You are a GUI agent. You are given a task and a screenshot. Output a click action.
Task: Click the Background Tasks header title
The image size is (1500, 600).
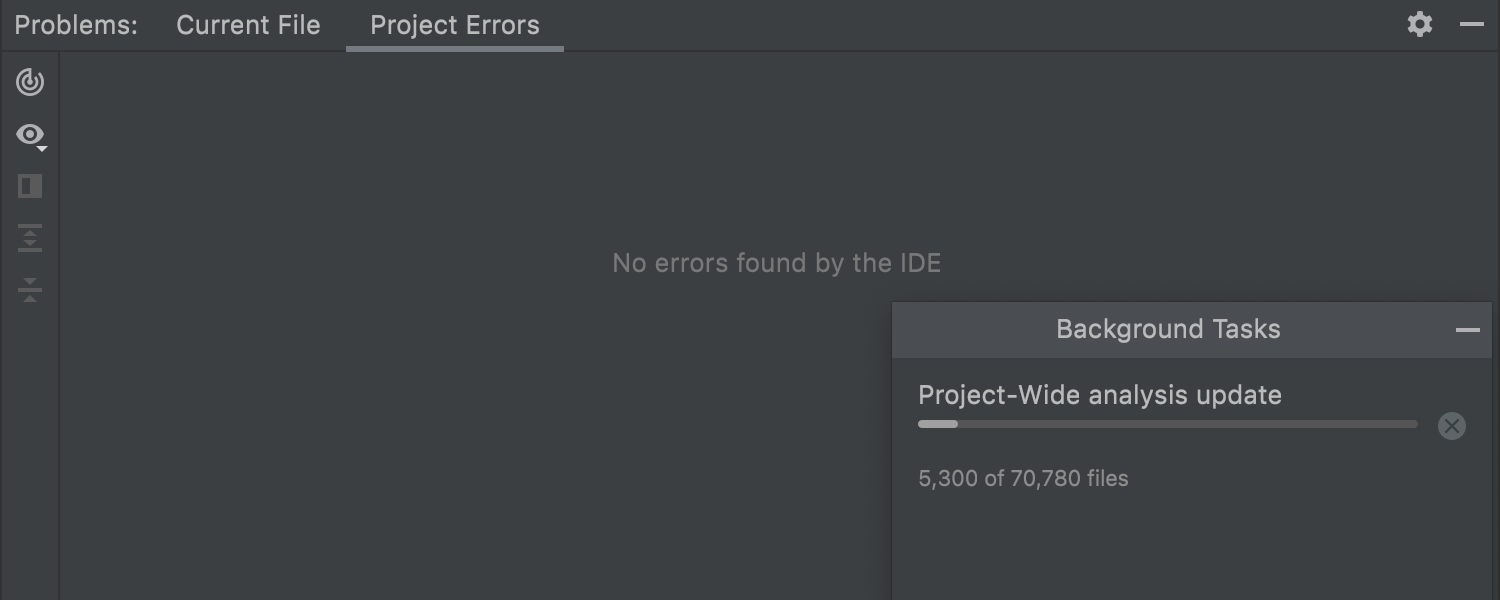(x=1168, y=330)
